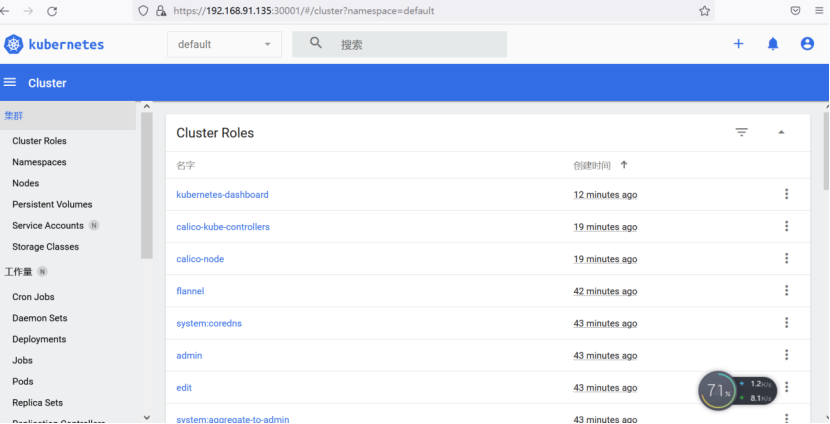Open Replica Sets in the sidebar
The height and width of the screenshot is (424, 830).
point(37,403)
